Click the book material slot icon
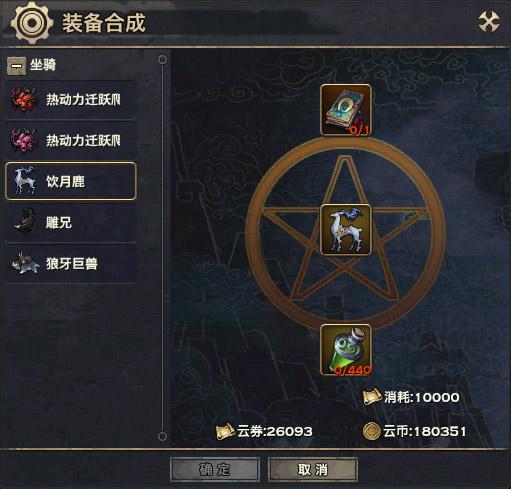The image size is (511, 489). click(x=346, y=110)
